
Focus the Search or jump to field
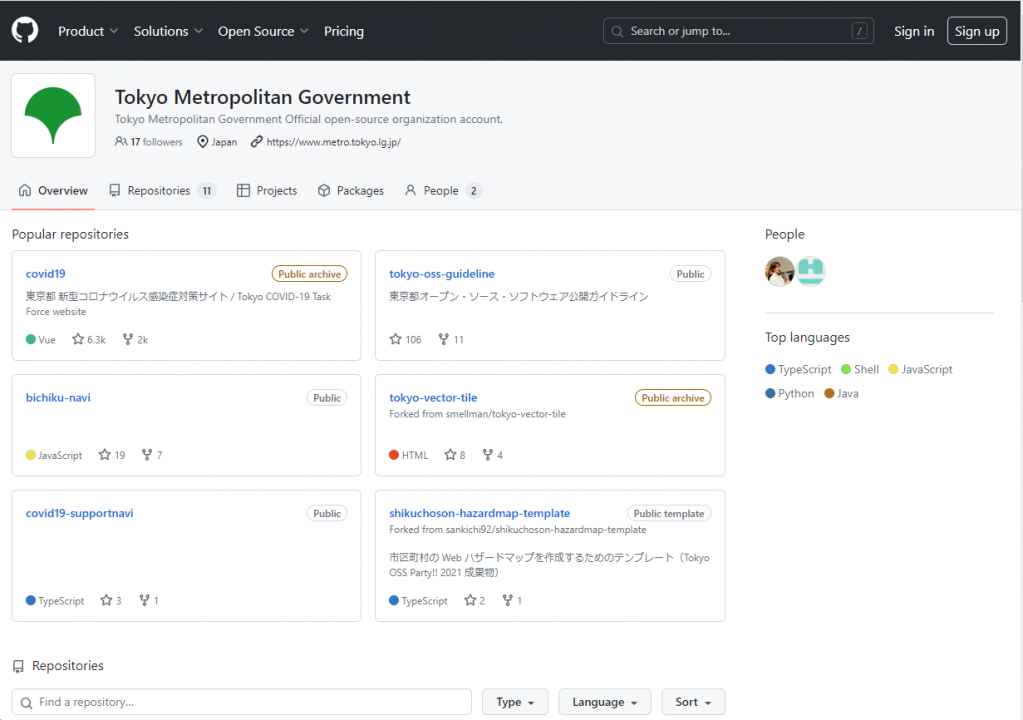(x=738, y=31)
